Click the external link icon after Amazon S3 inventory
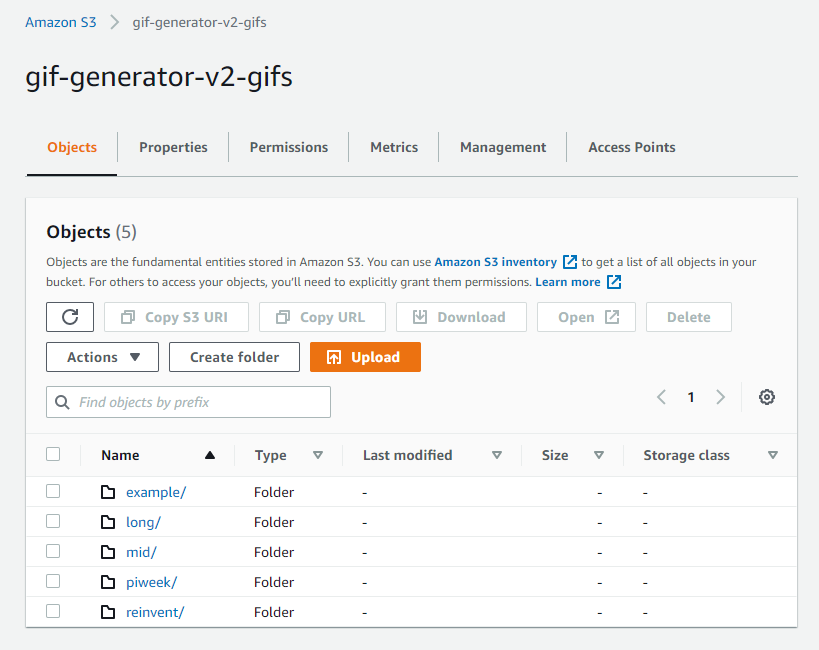Image resolution: width=819 pixels, height=650 pixels. 570,262
